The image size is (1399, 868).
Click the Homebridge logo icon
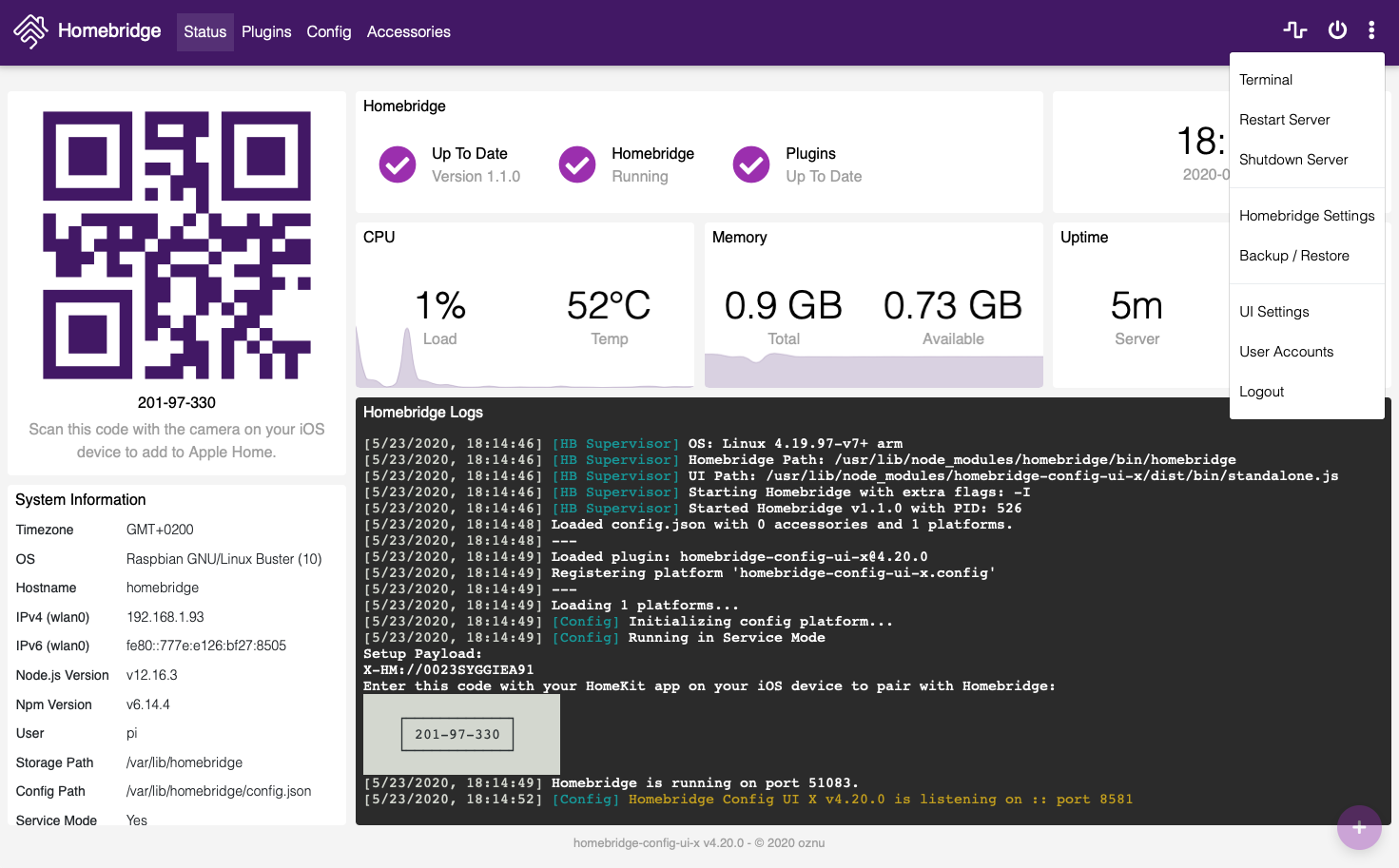(x=30, y=31)
